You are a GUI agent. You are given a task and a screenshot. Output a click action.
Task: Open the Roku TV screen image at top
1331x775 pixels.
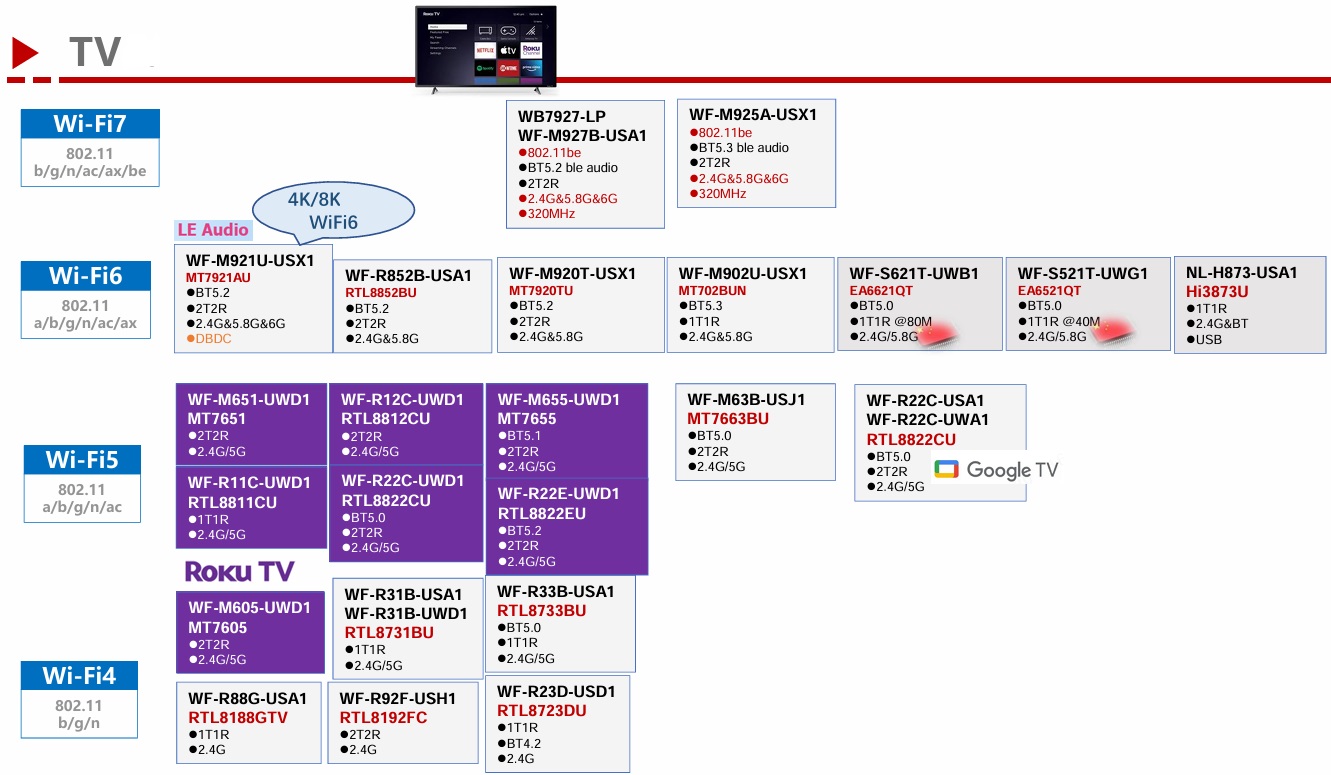(486, 49)
